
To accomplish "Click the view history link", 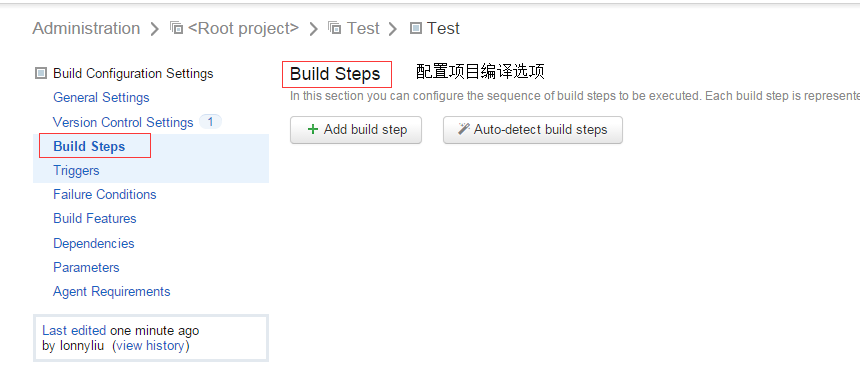I will tap(151, 346).
